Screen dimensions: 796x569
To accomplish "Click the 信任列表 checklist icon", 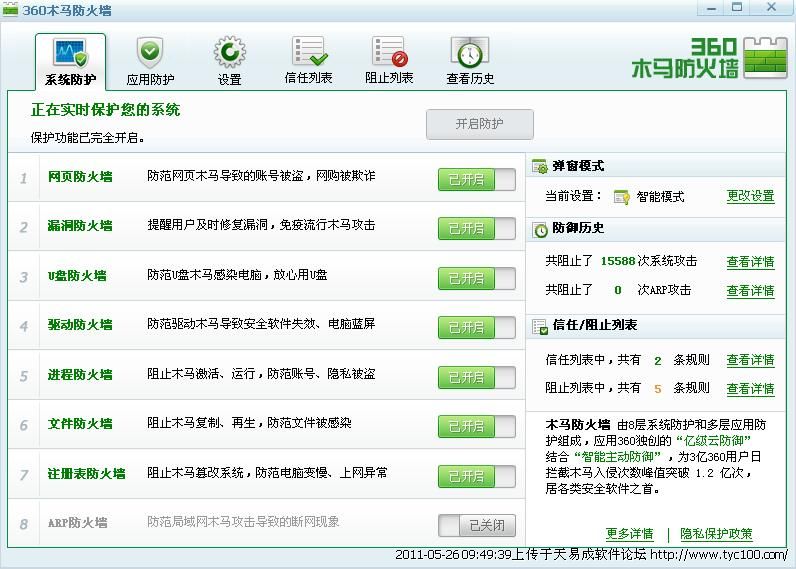I will click(309, 51).
